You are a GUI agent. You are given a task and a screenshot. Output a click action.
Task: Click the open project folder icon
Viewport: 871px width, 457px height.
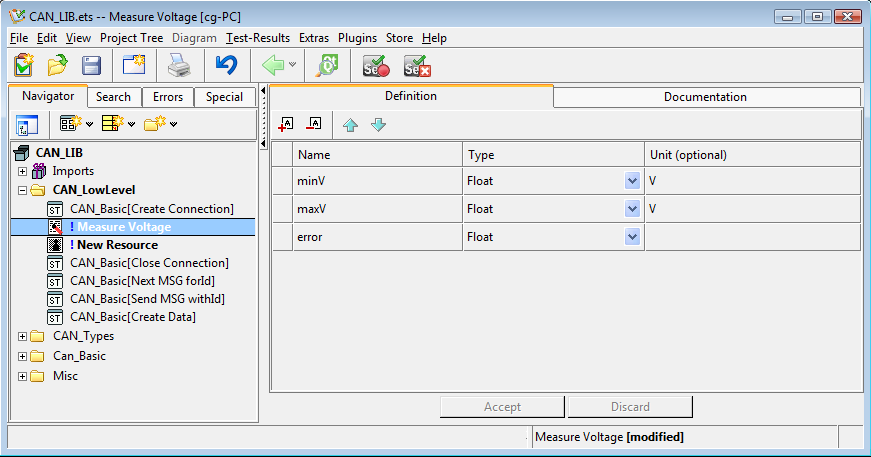[x=57, y=66]
